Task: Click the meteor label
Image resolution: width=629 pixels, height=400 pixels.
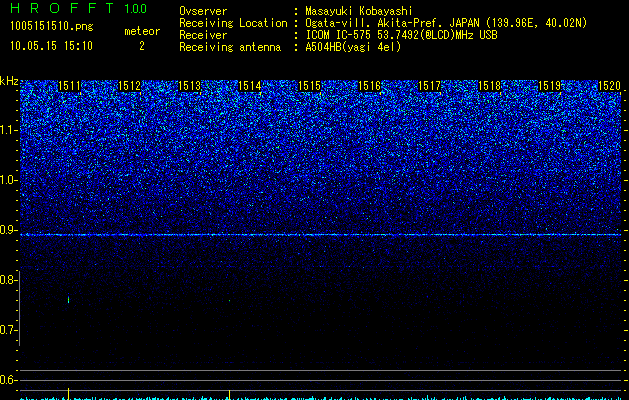Action: [x=142, y=31]
